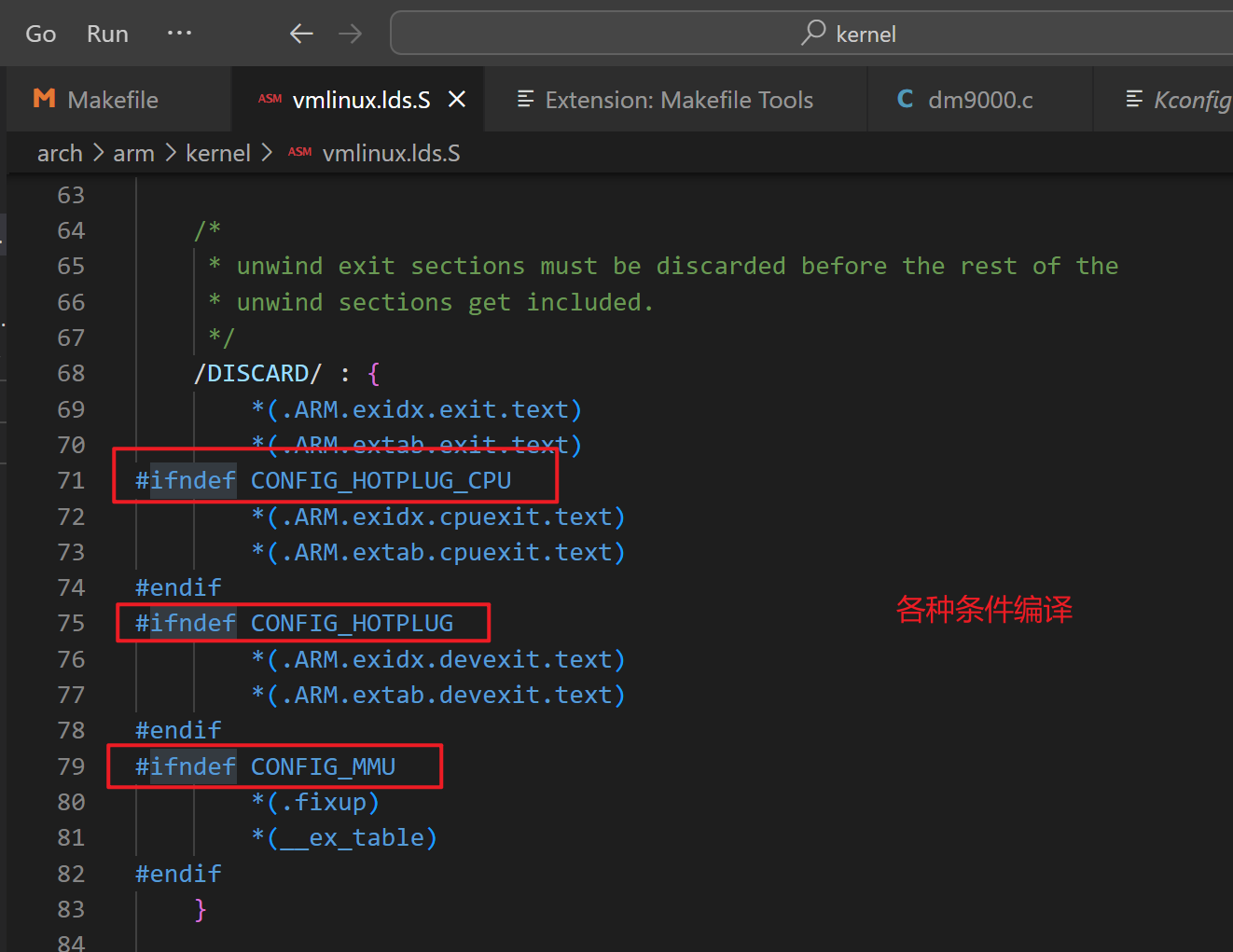This screenshot has width=1233, height=952.
Task: Click line number 68
Action: click(x=71, y=374)
